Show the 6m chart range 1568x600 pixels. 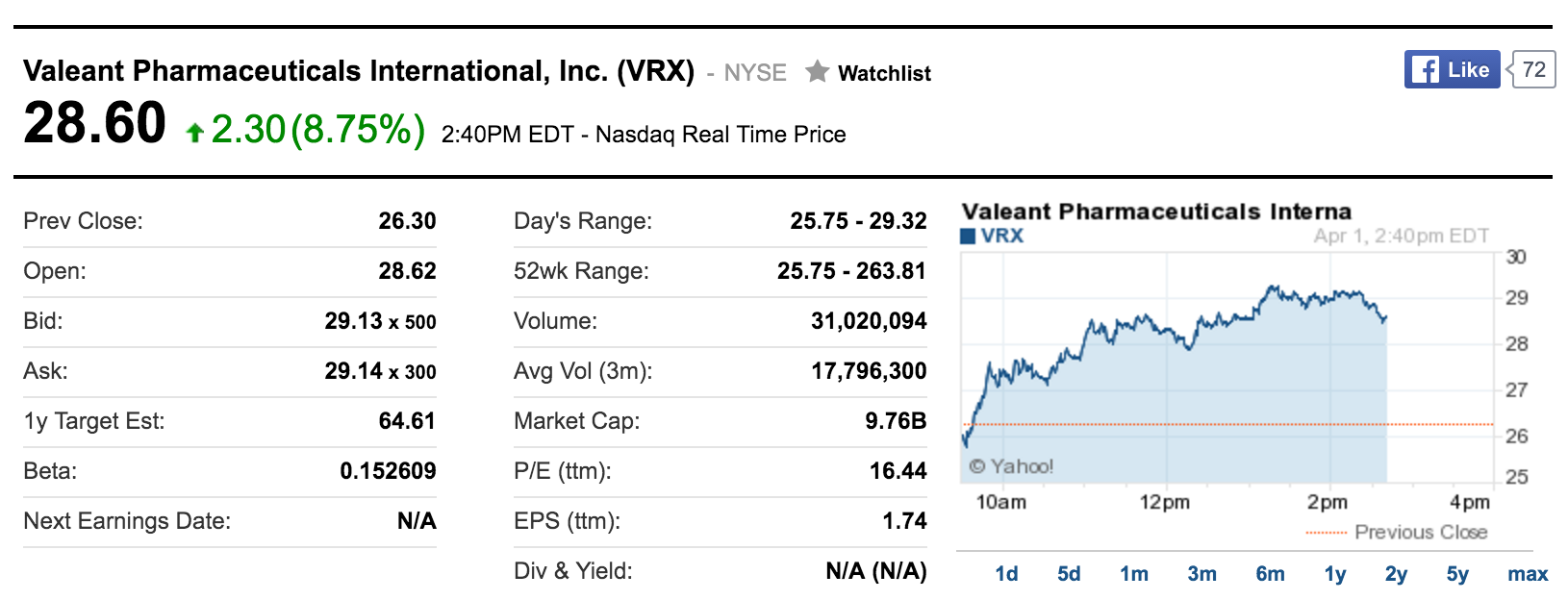tap(1270, 574)
